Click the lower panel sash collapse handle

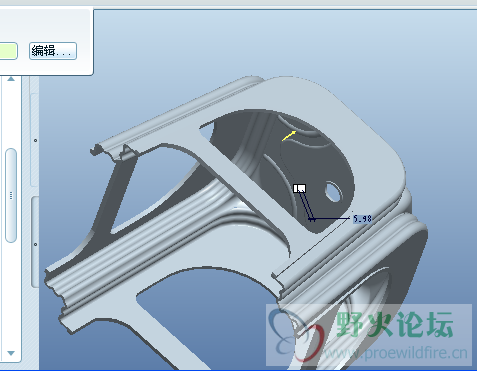pos(35,244)
